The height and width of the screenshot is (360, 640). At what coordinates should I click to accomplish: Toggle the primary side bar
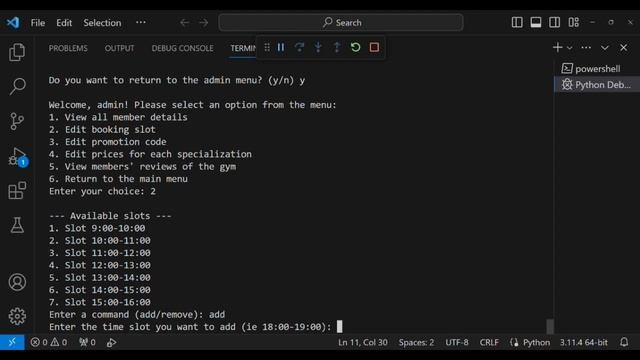coord(517,22)
